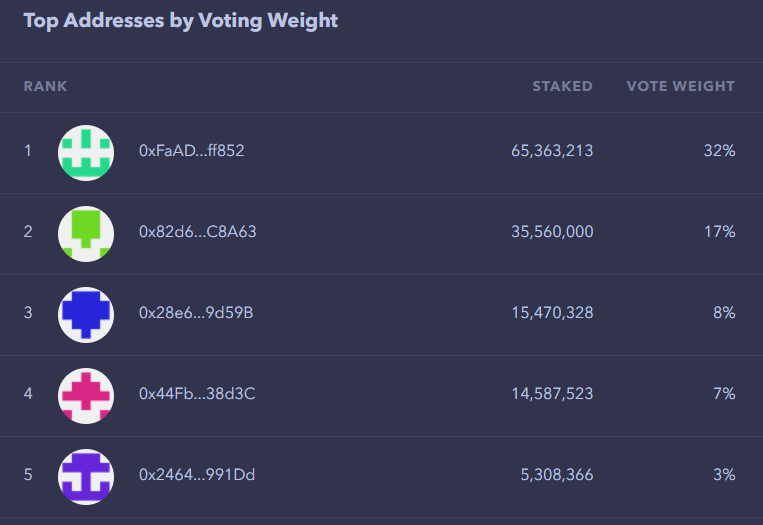Select staked amount 14,587,523
Image resolution: width=763 pixels, height=525 pixels.
click(x=552, y=393)
